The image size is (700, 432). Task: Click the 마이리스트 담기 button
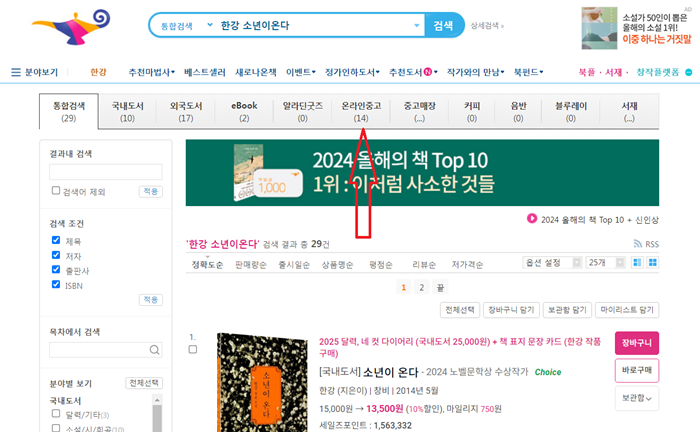(x=627, y=310)
